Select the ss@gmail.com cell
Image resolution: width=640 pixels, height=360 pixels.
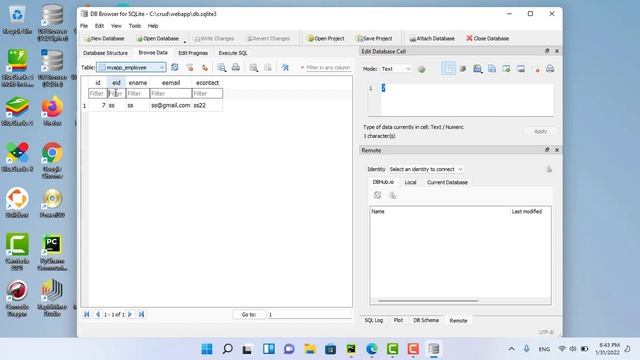pos(171,105)
